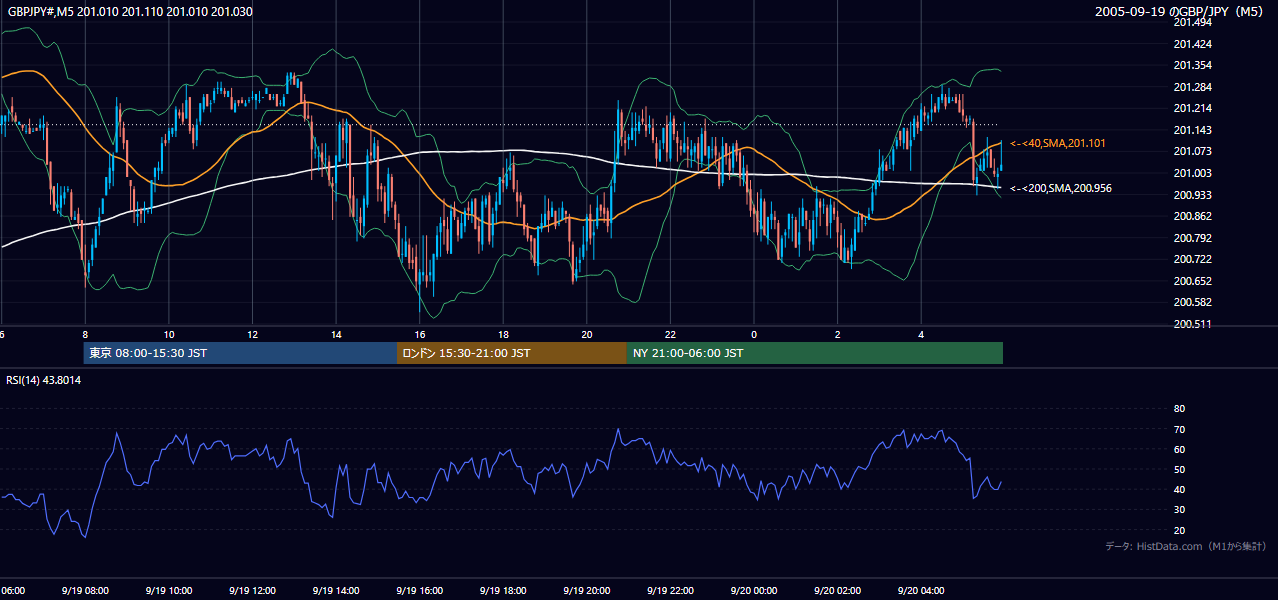
Task: Click RSI axis level 30
Action: 1179,510
